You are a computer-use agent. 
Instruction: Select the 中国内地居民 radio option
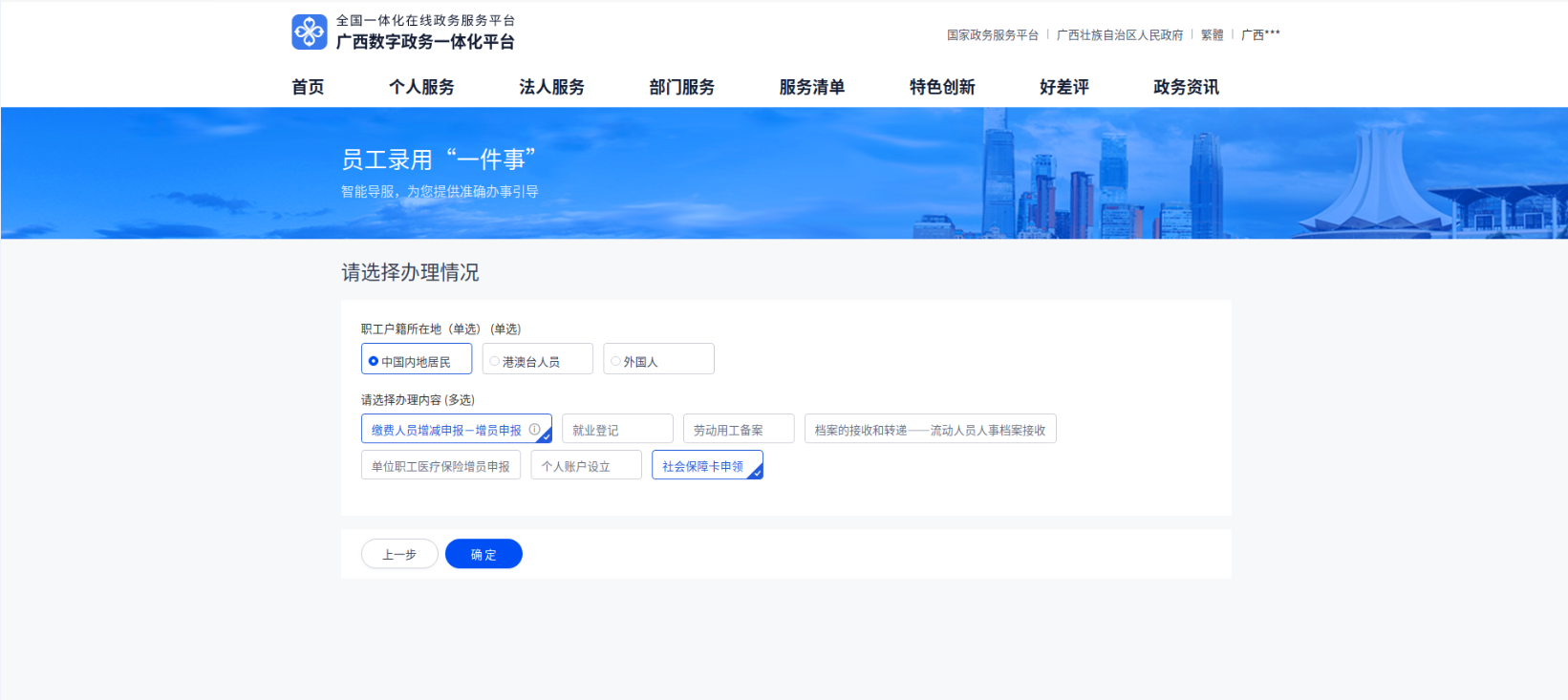[x=416, y=361]
